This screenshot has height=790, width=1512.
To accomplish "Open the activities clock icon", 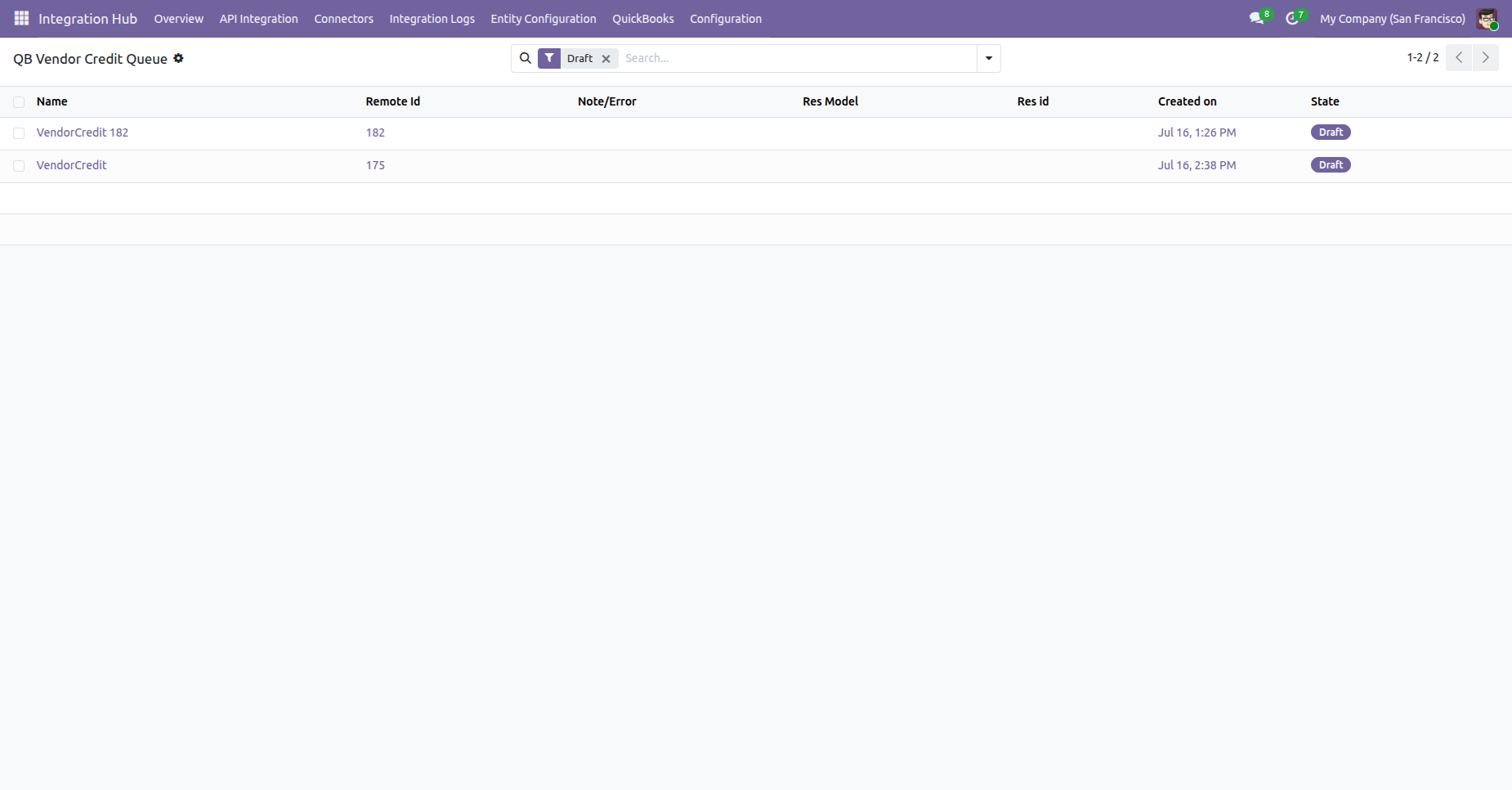I will pos(1292,18).
